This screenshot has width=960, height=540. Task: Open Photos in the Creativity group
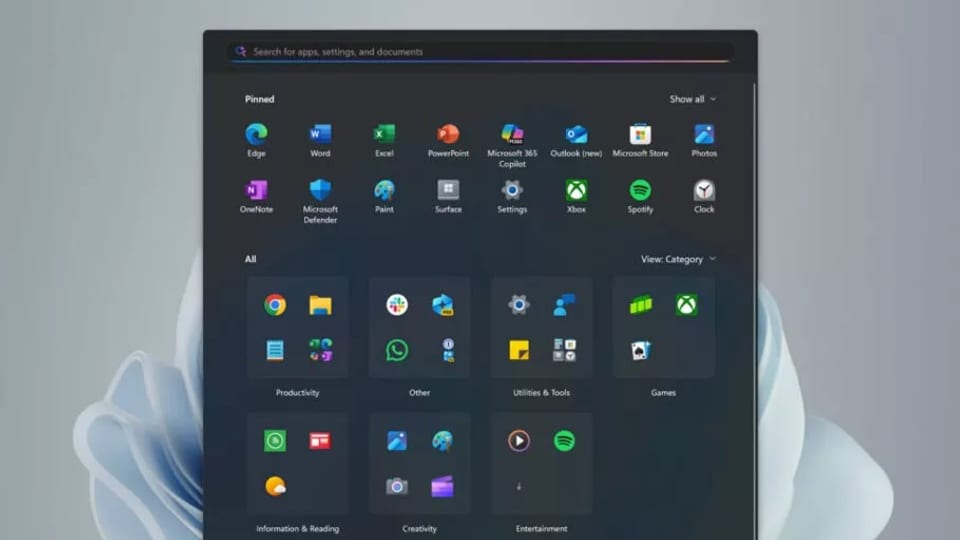[397, 441]
